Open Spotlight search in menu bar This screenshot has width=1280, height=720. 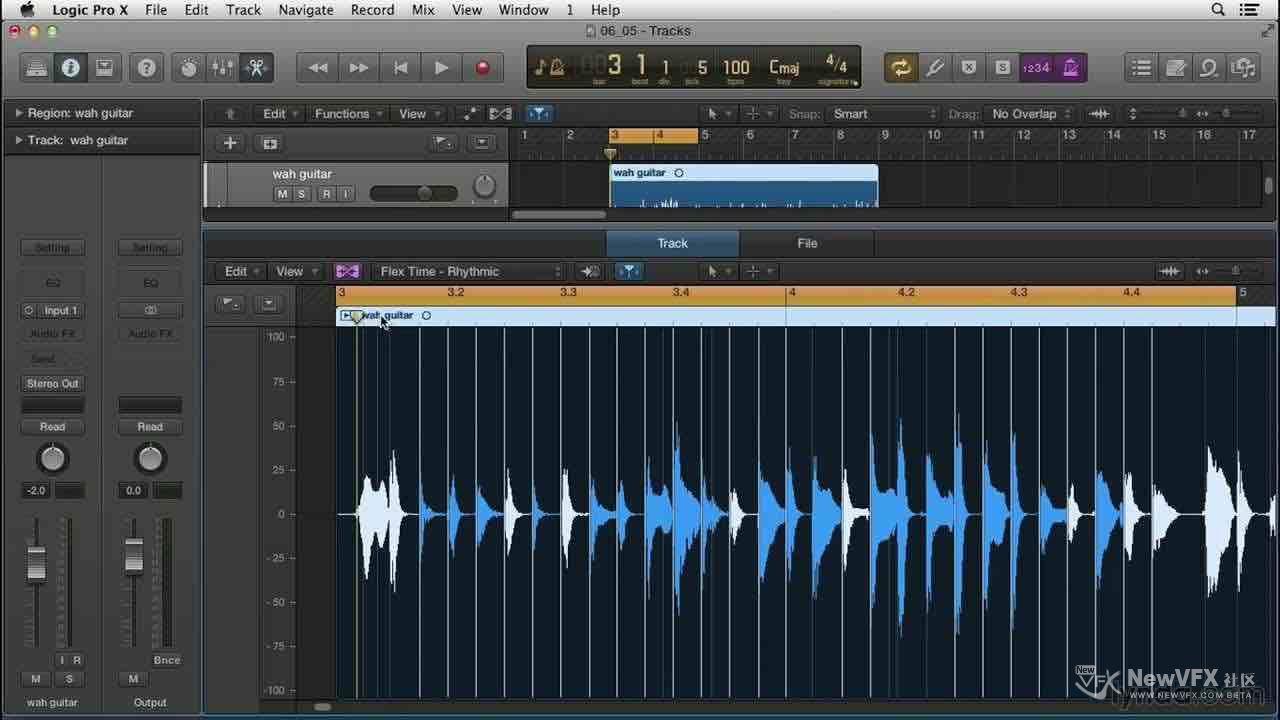pyautogui.click(x=1218, y=10)
